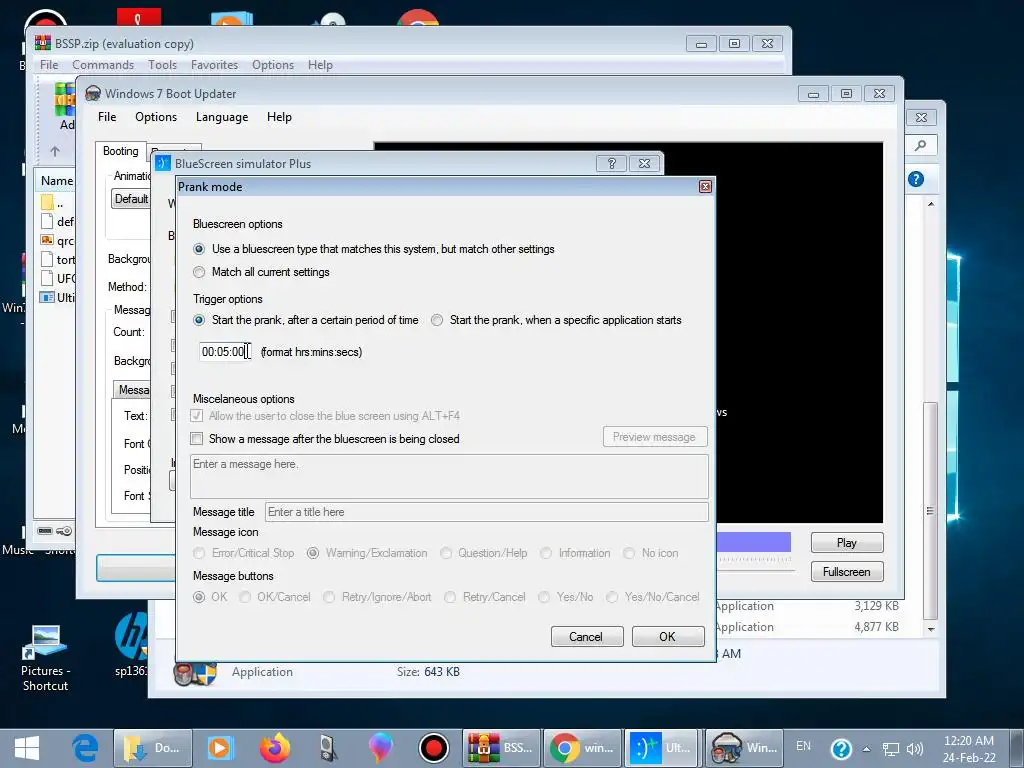The height and width of the screenshot is (768, 1024).
Task: Switch to the Booting tab in Boot Updater
Action: pyautogui.click(x=121, y=151)
